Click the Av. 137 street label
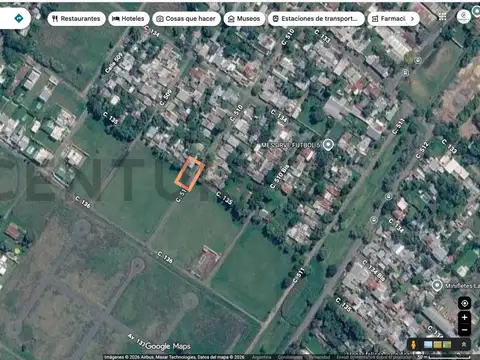Viewport: 480px width, 360px height. click(136, 341)
